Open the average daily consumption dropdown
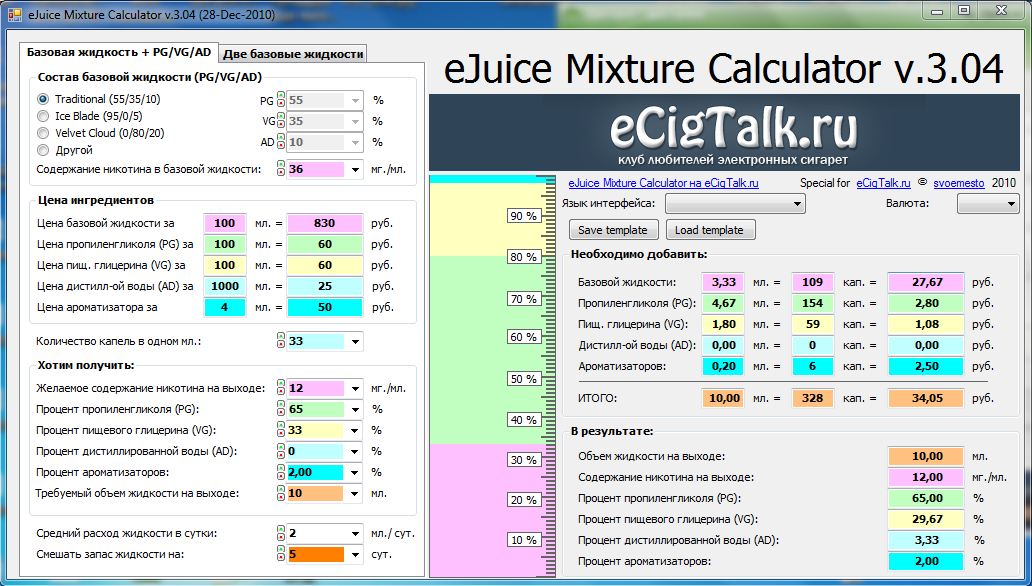Screen dimensions: 1032x586 [x=355, y=534]
